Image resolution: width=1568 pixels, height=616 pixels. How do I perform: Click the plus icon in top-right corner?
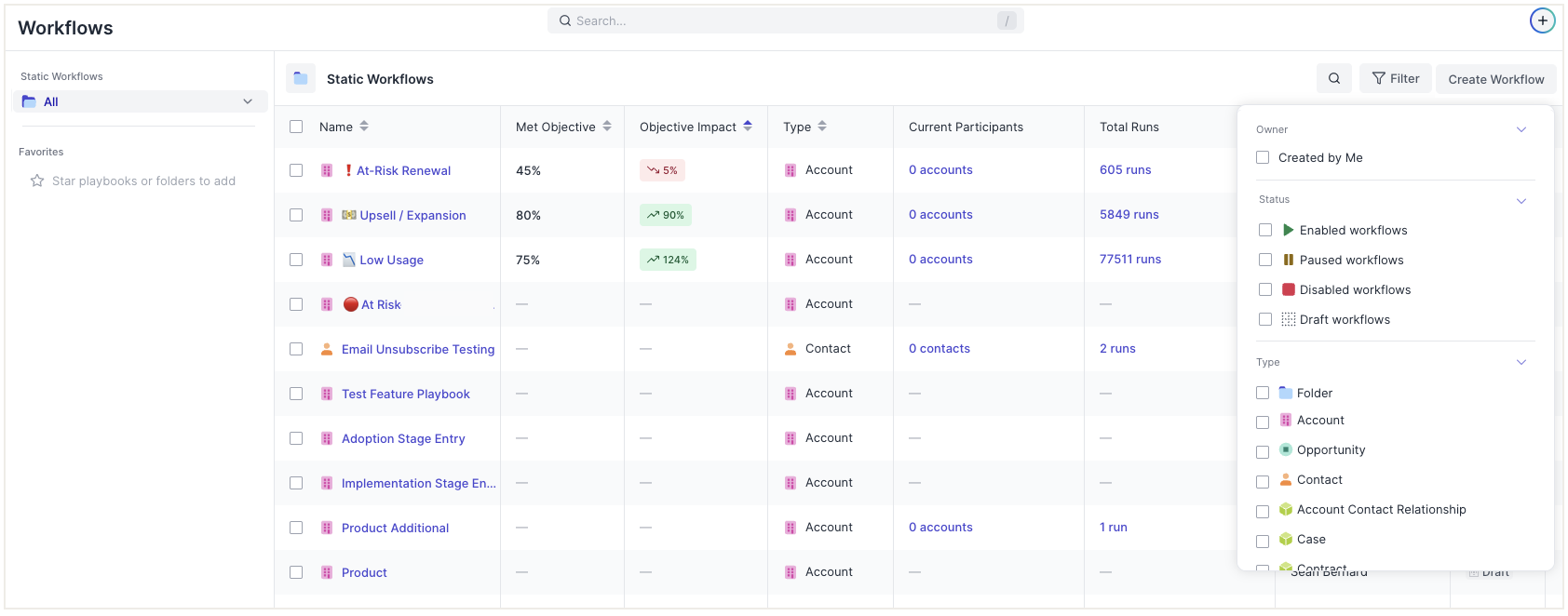[1542, 20]
